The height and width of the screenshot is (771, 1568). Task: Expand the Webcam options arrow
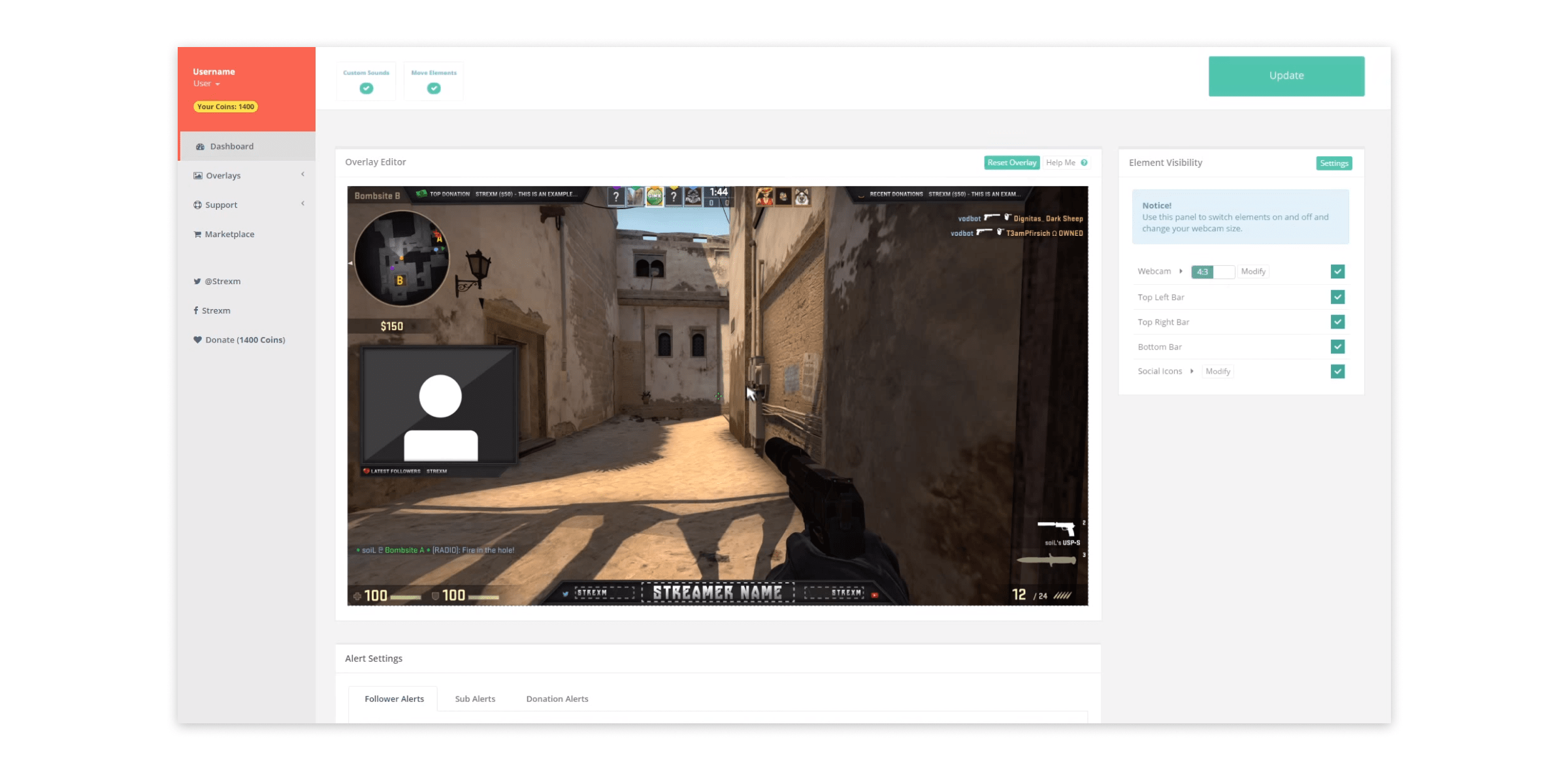(1181, 271)
